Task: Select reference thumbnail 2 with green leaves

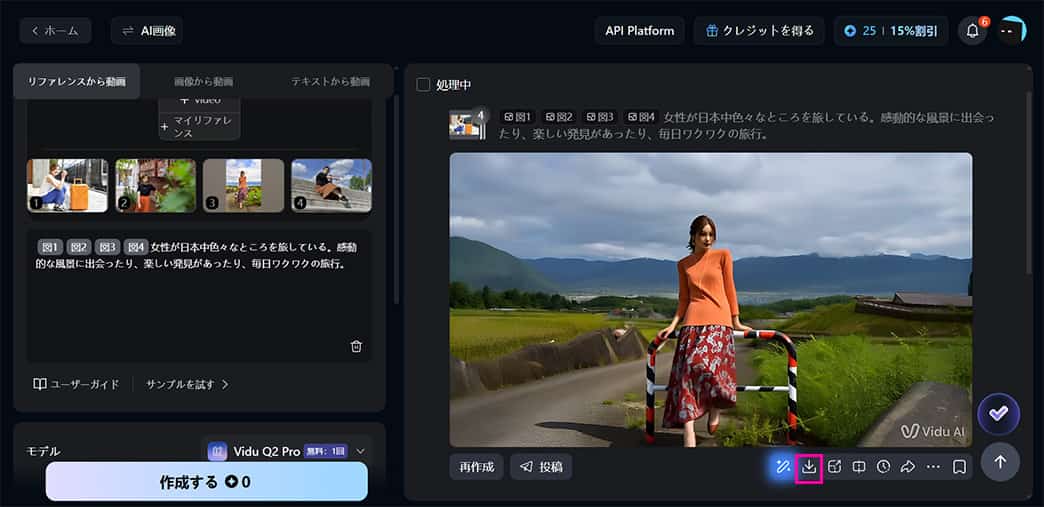Action: click(x=156, y=185)
